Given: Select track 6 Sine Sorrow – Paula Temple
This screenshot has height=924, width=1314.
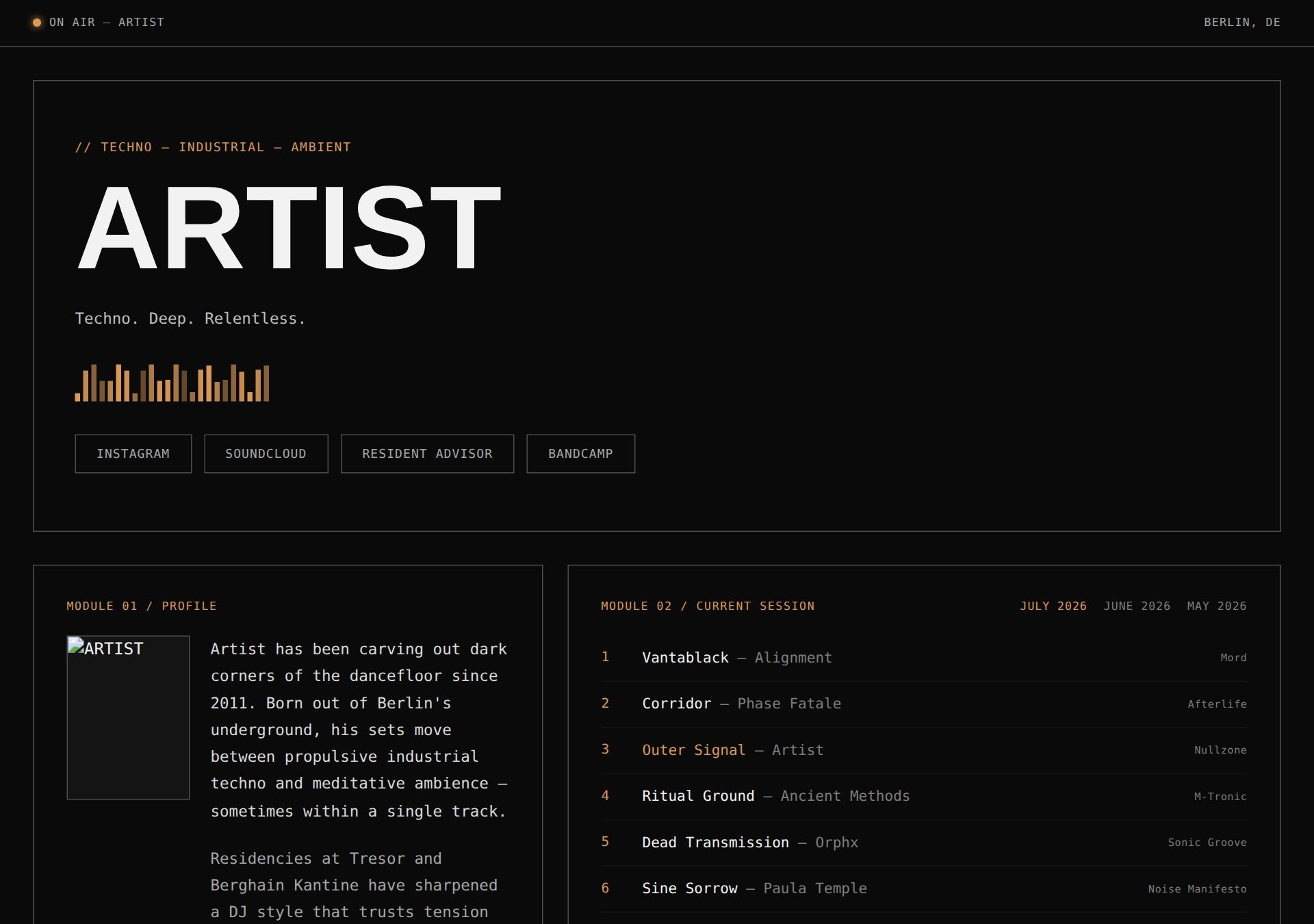Looking at the screenshot, I should (924, 888).
